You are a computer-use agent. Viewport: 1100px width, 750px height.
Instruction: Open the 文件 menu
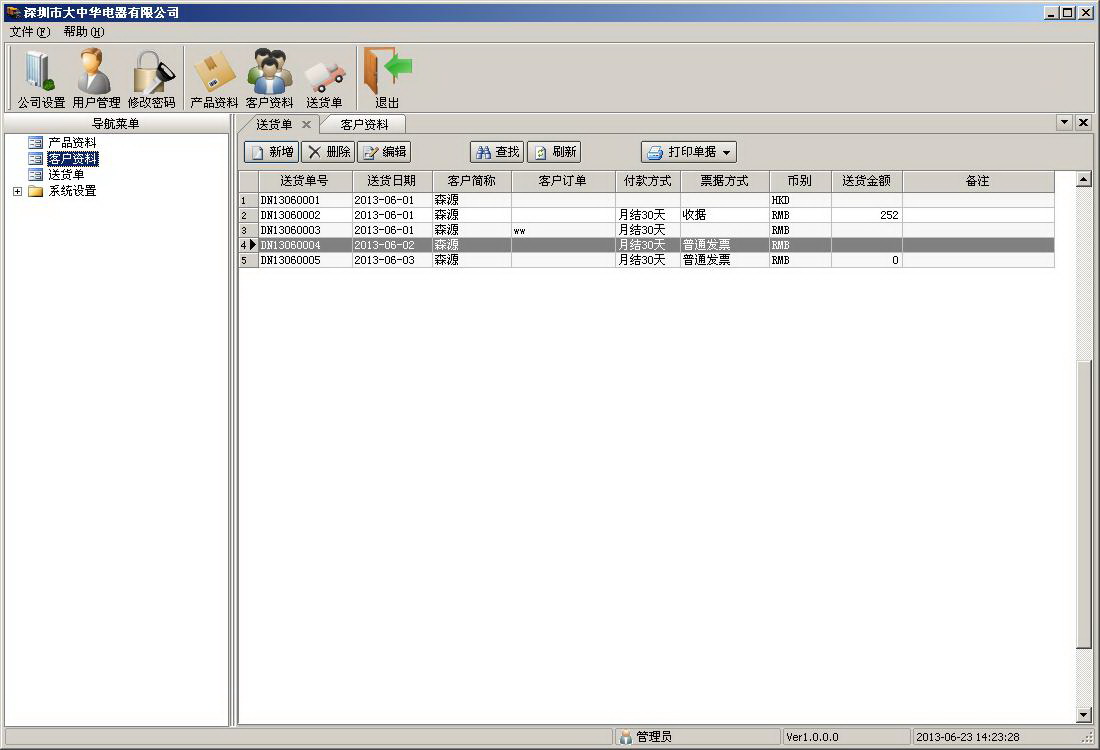click(29, 32)
